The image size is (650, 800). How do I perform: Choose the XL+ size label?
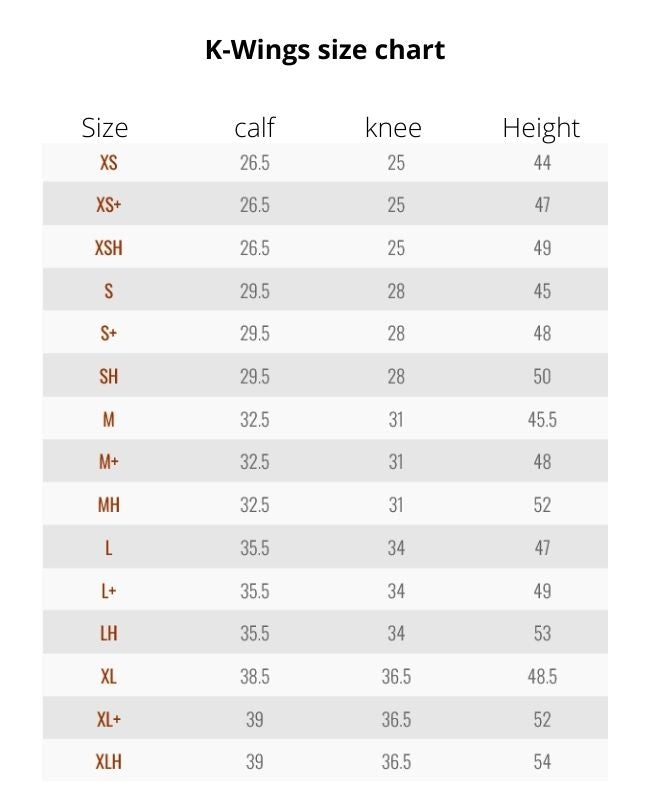pyautogui.click(x=108, y=720)
